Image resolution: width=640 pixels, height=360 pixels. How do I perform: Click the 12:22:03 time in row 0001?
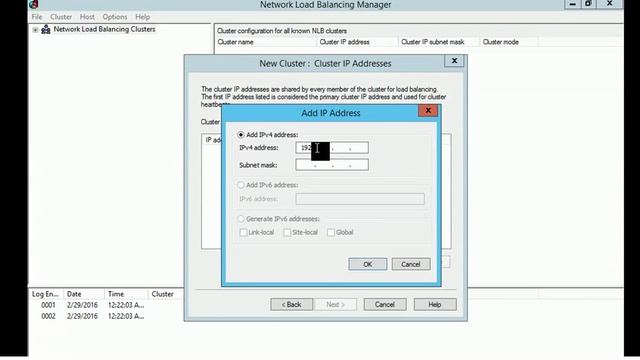126,305
